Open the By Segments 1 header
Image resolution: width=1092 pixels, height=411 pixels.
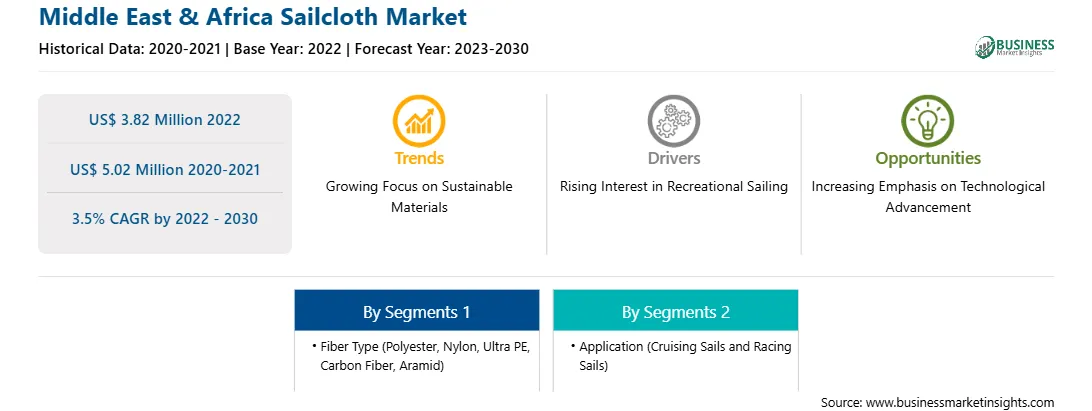(x=416, y=311)
